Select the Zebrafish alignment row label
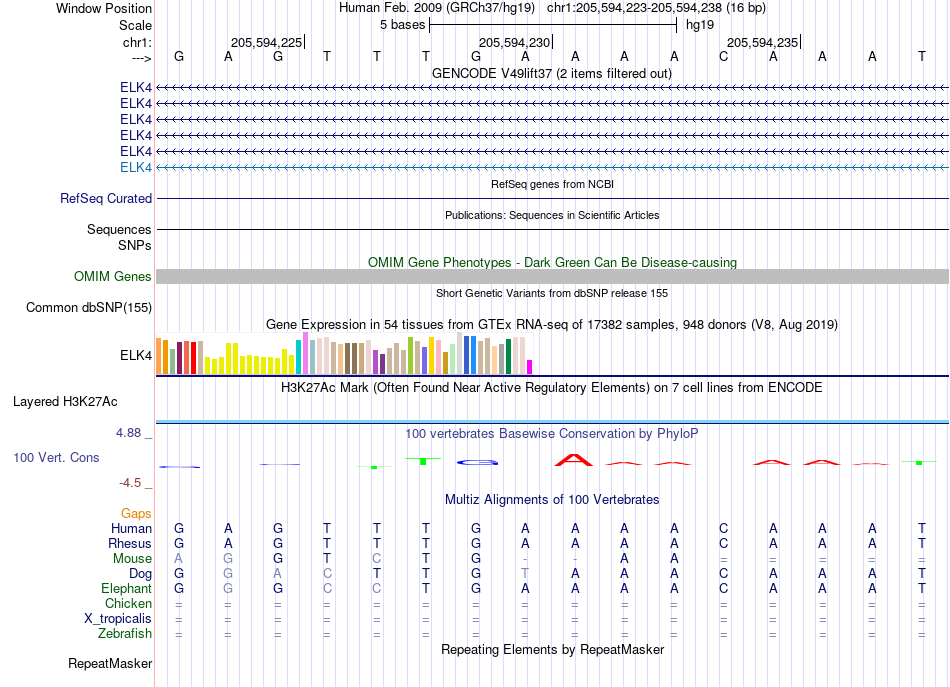This screenshot has width=950, height=687. [125, 633]
